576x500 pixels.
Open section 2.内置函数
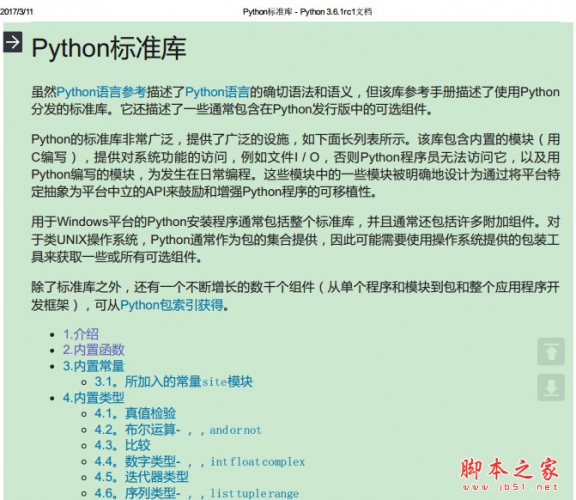coord(93,350)
